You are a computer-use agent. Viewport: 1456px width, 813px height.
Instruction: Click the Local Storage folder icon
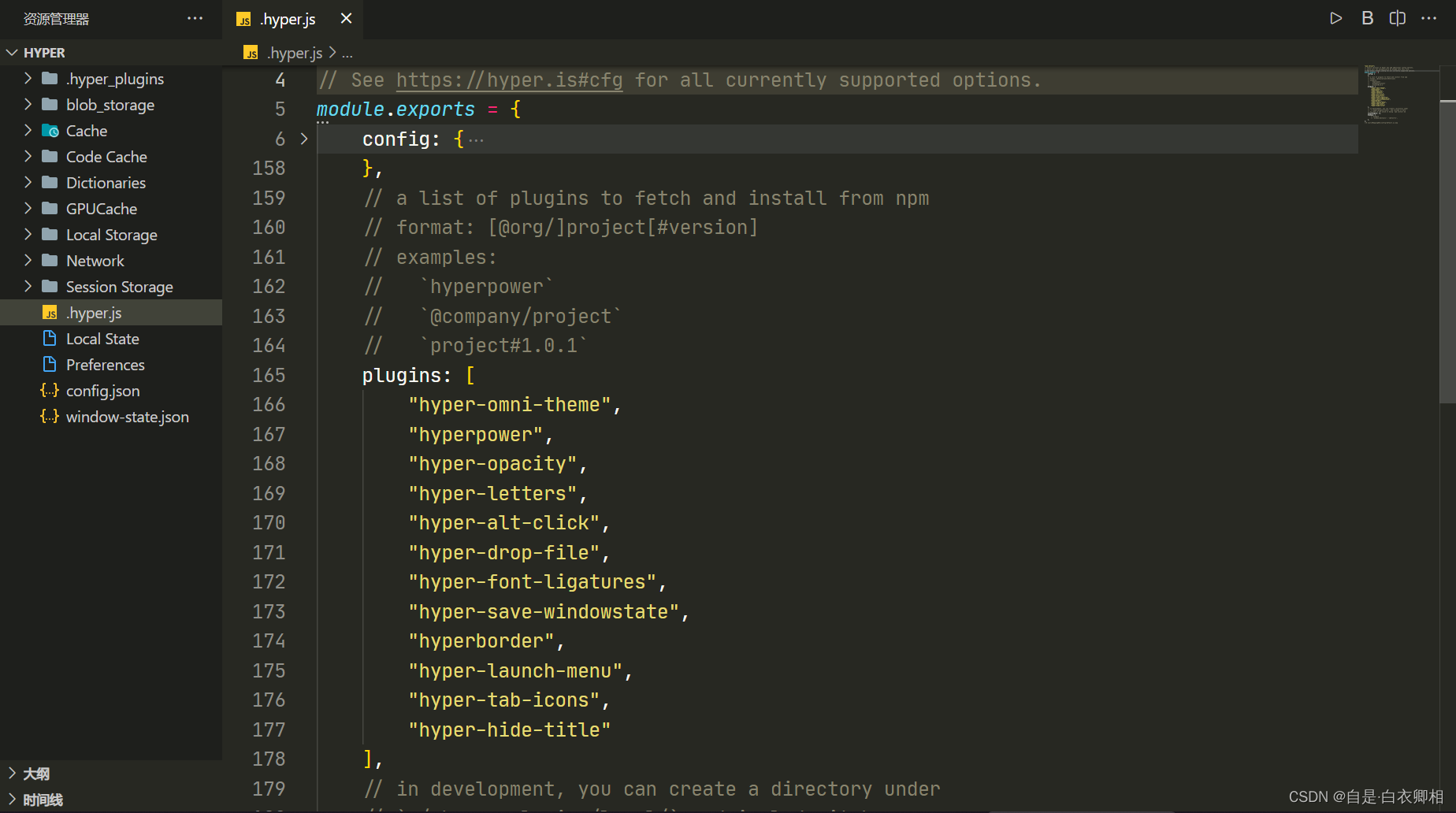(x=50, y=234)
